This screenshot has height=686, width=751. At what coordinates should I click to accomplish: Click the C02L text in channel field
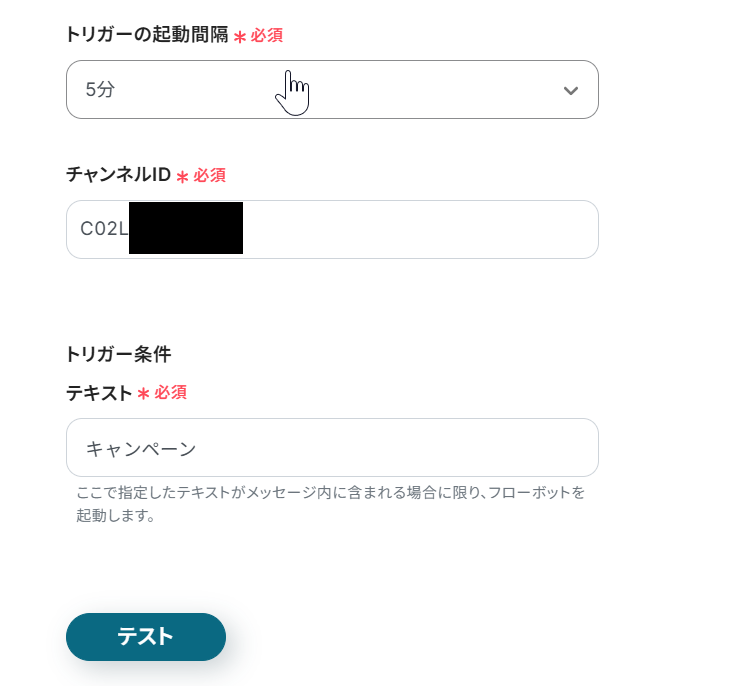tap(104, 229)
